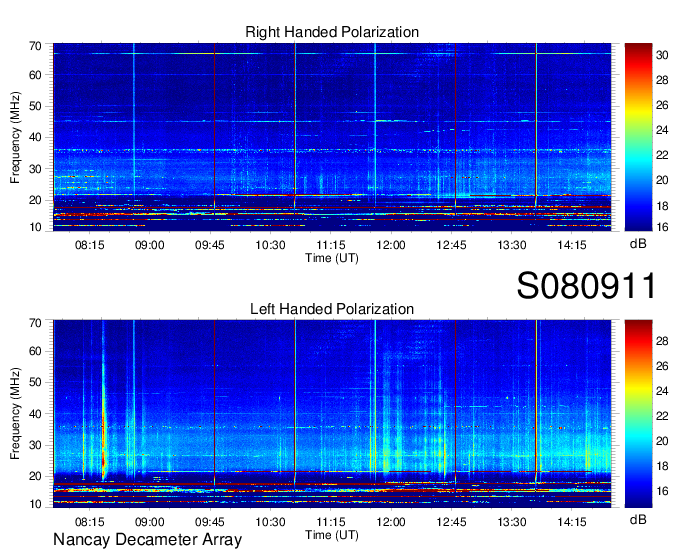Viewport: 680px width, 552px height.
Task: Click 'Frequency (MHz)' label of upper plot
Action: pos(15,137)
